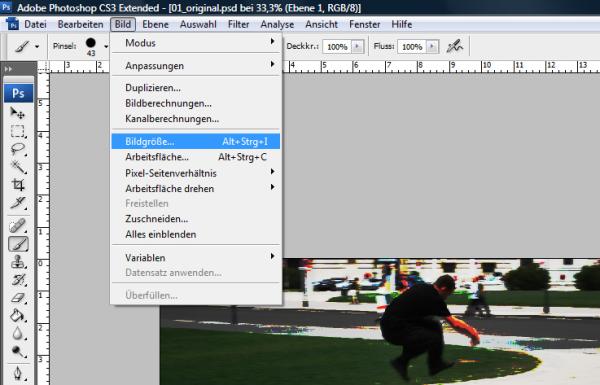Open the Bearbeiten menu

[x=80, y=24]
